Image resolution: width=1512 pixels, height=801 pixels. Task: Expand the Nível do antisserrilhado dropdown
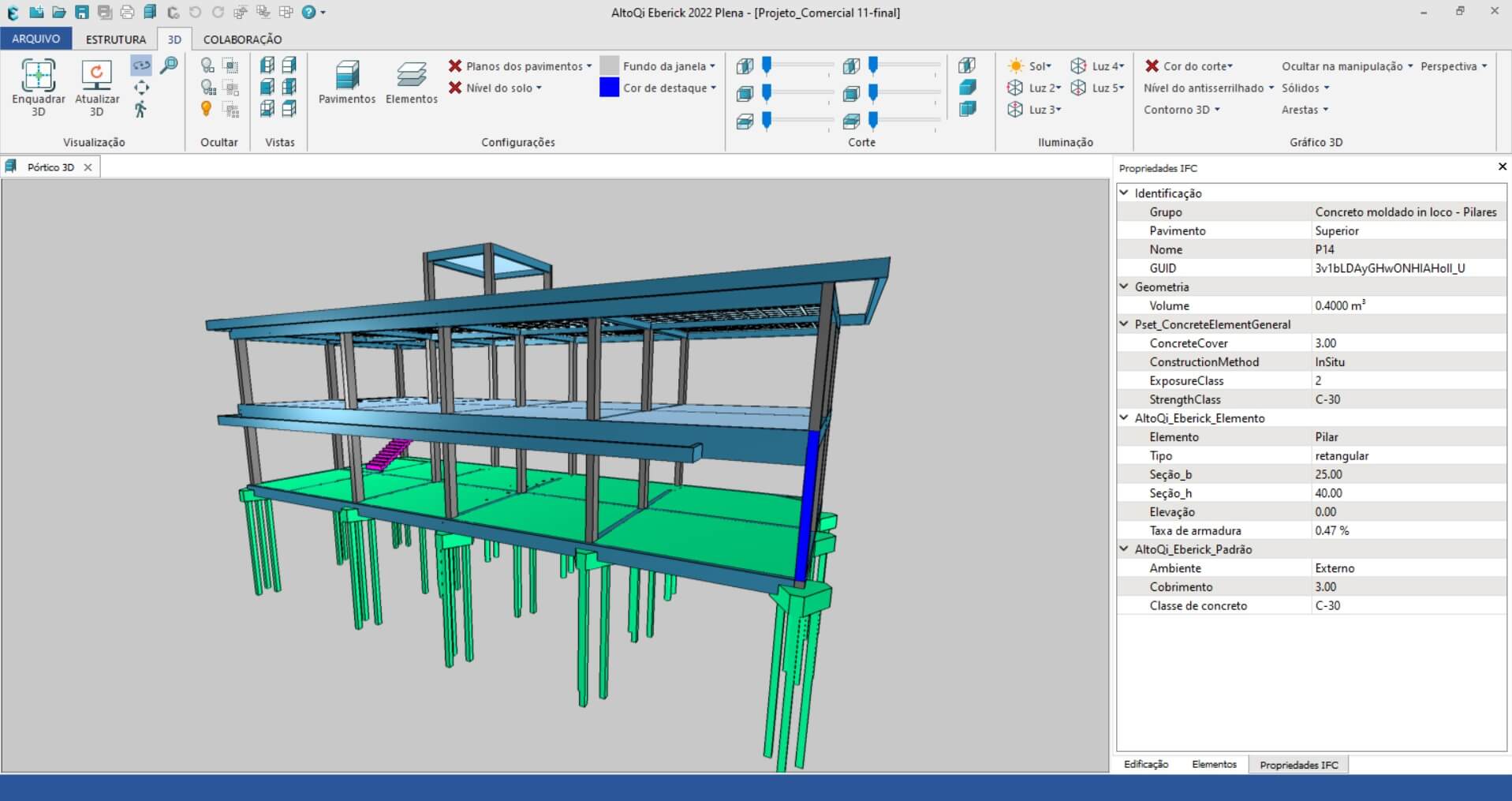(1208, 88)
